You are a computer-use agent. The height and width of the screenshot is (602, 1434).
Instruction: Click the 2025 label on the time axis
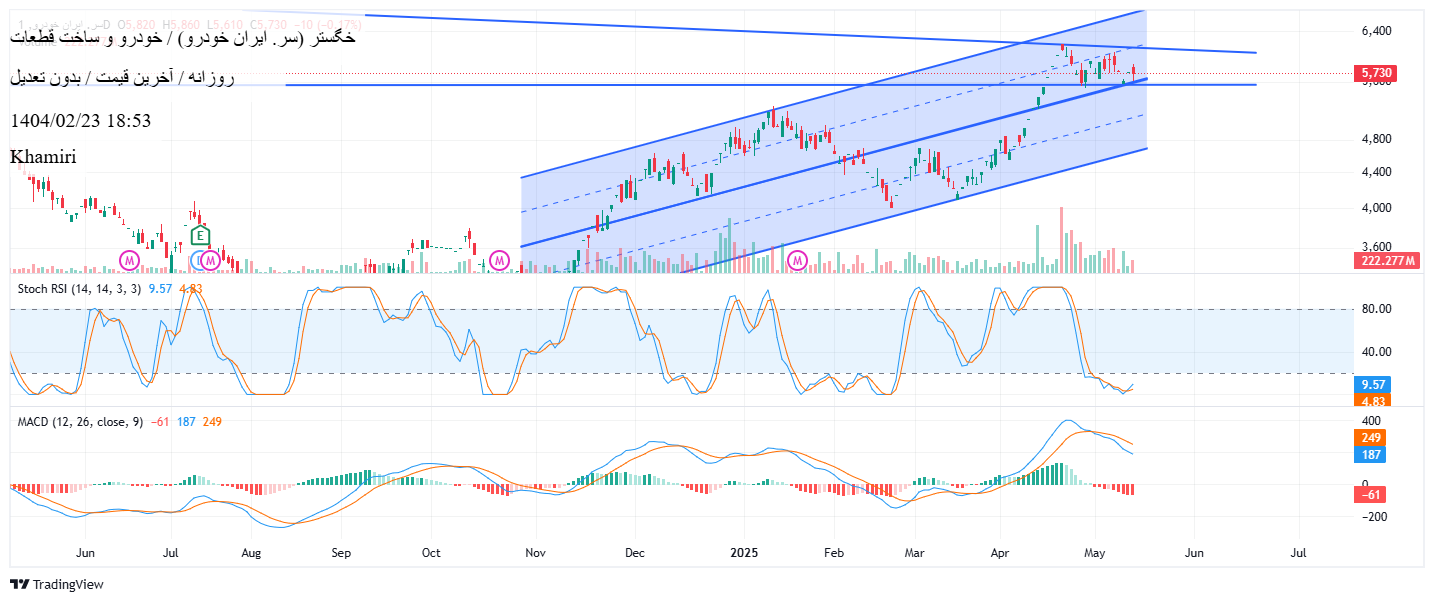pos(745,552)
